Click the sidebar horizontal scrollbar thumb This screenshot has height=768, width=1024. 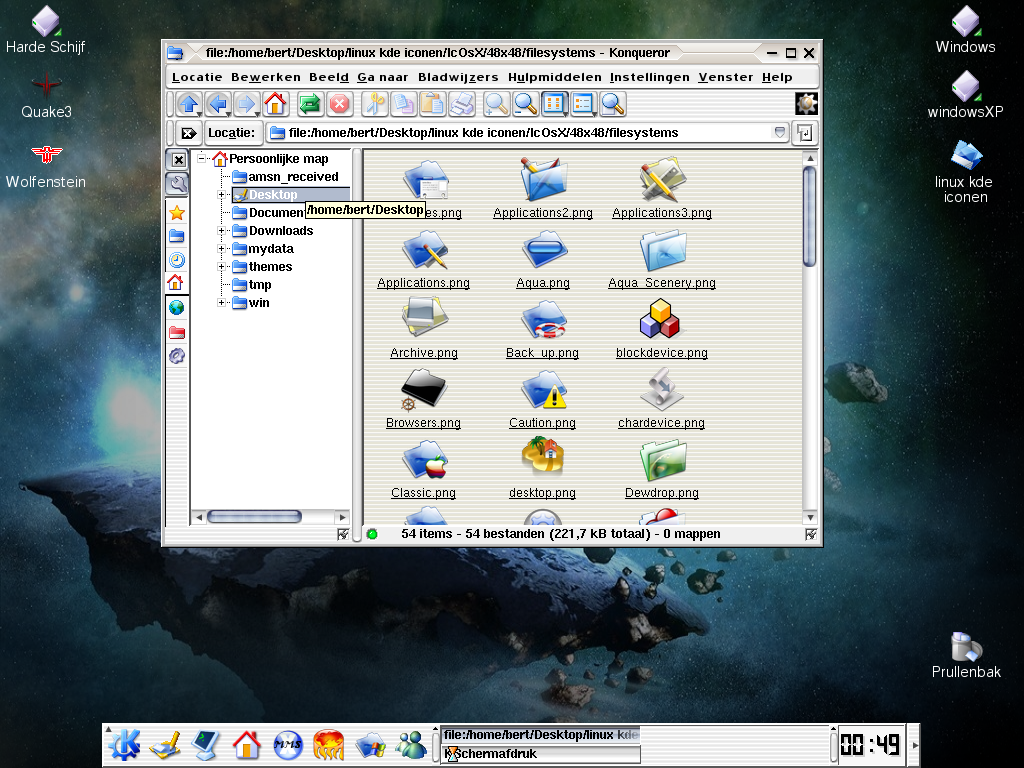(254, 517)
